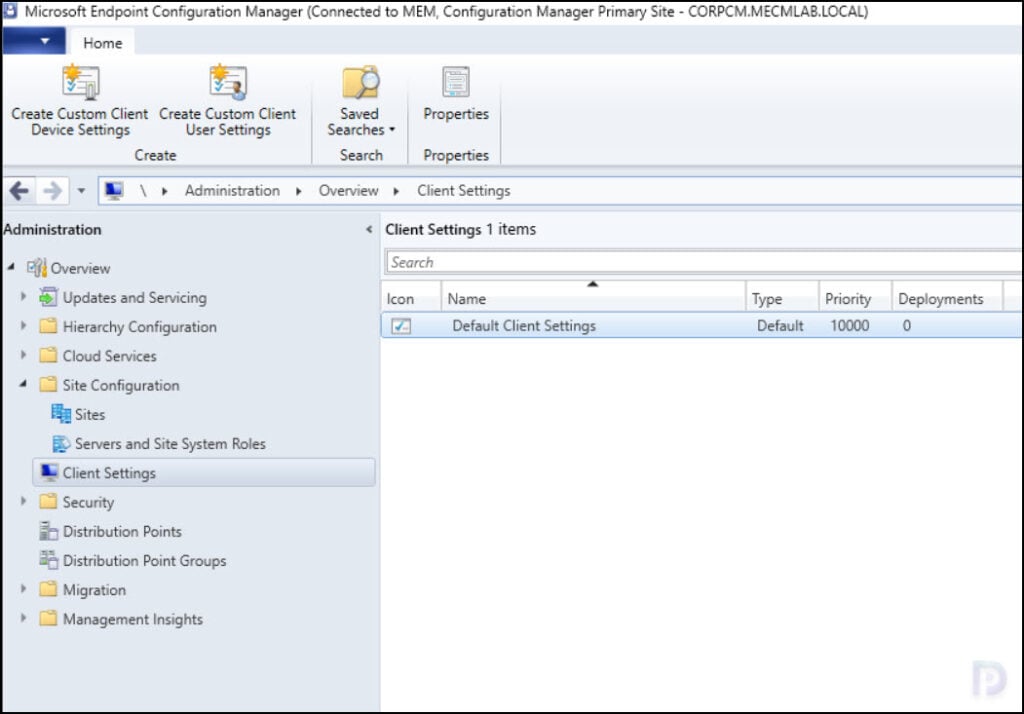Image resolution: width=1024 pixels, height=714 pixels.
Task: Sort by the Deployments column header
Action: [x=947, y=299]
